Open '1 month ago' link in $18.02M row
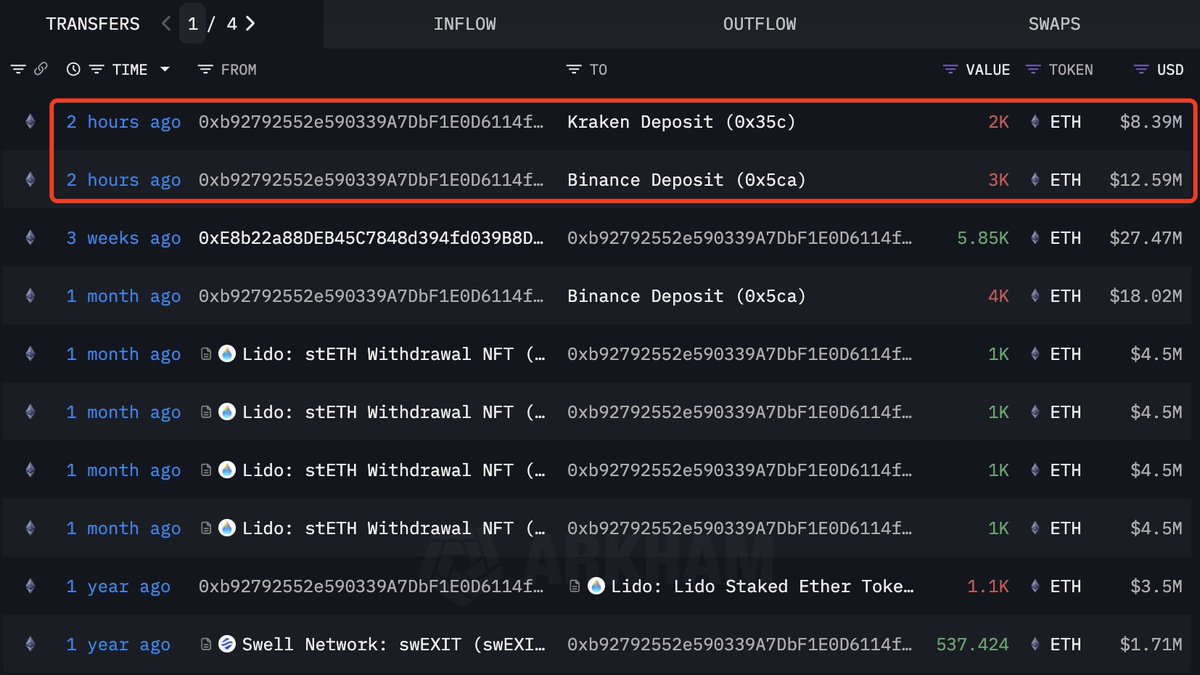1200x675 pixels. coord(124,296)
